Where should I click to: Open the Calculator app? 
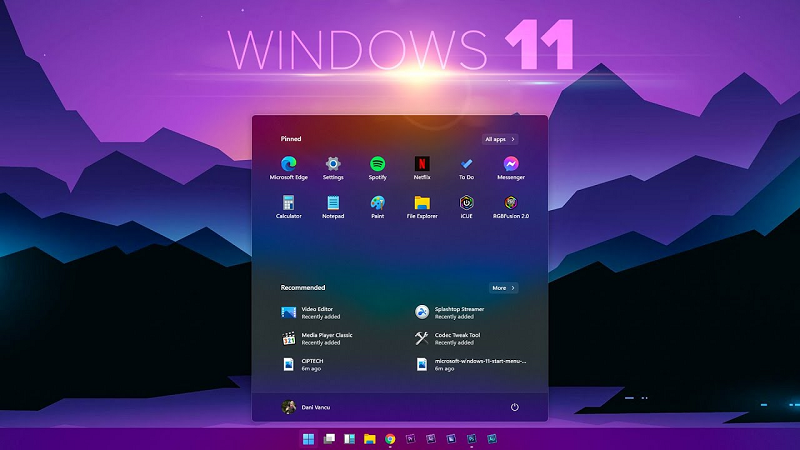[x=288, y=207]
